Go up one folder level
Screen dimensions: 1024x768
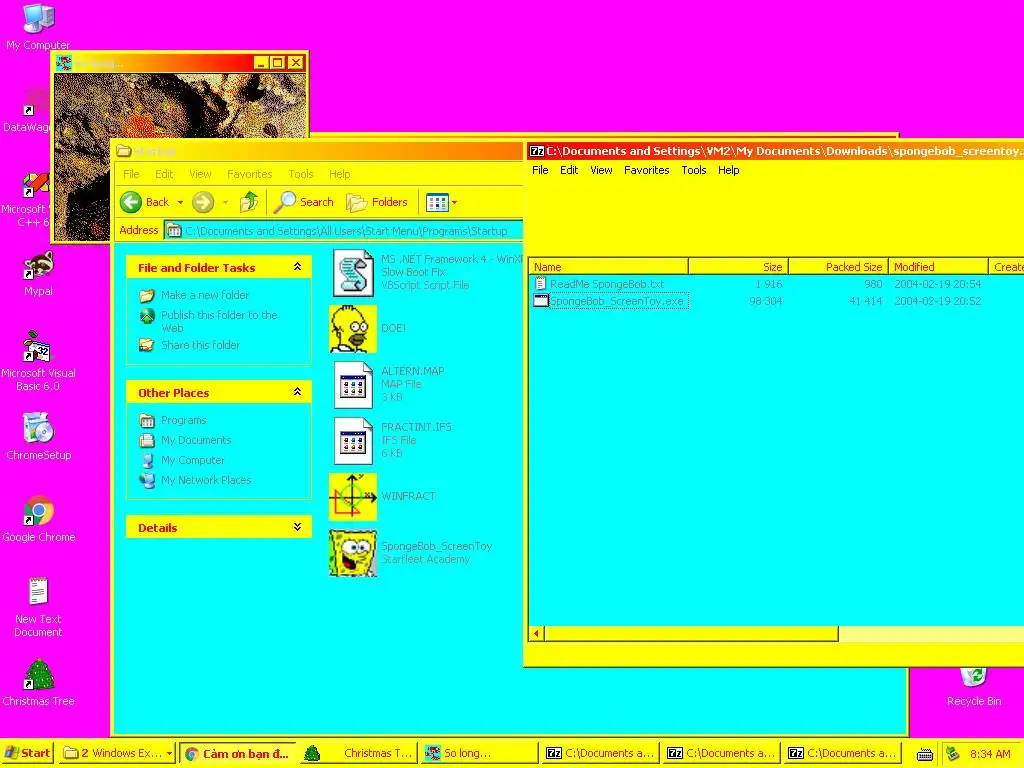[x=249, y=202]
